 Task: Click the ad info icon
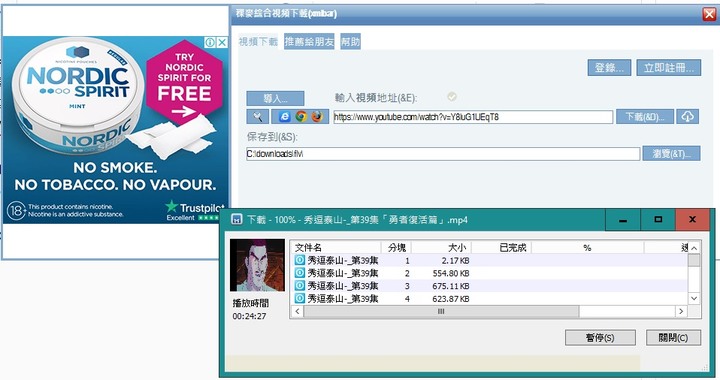(210, 42)
